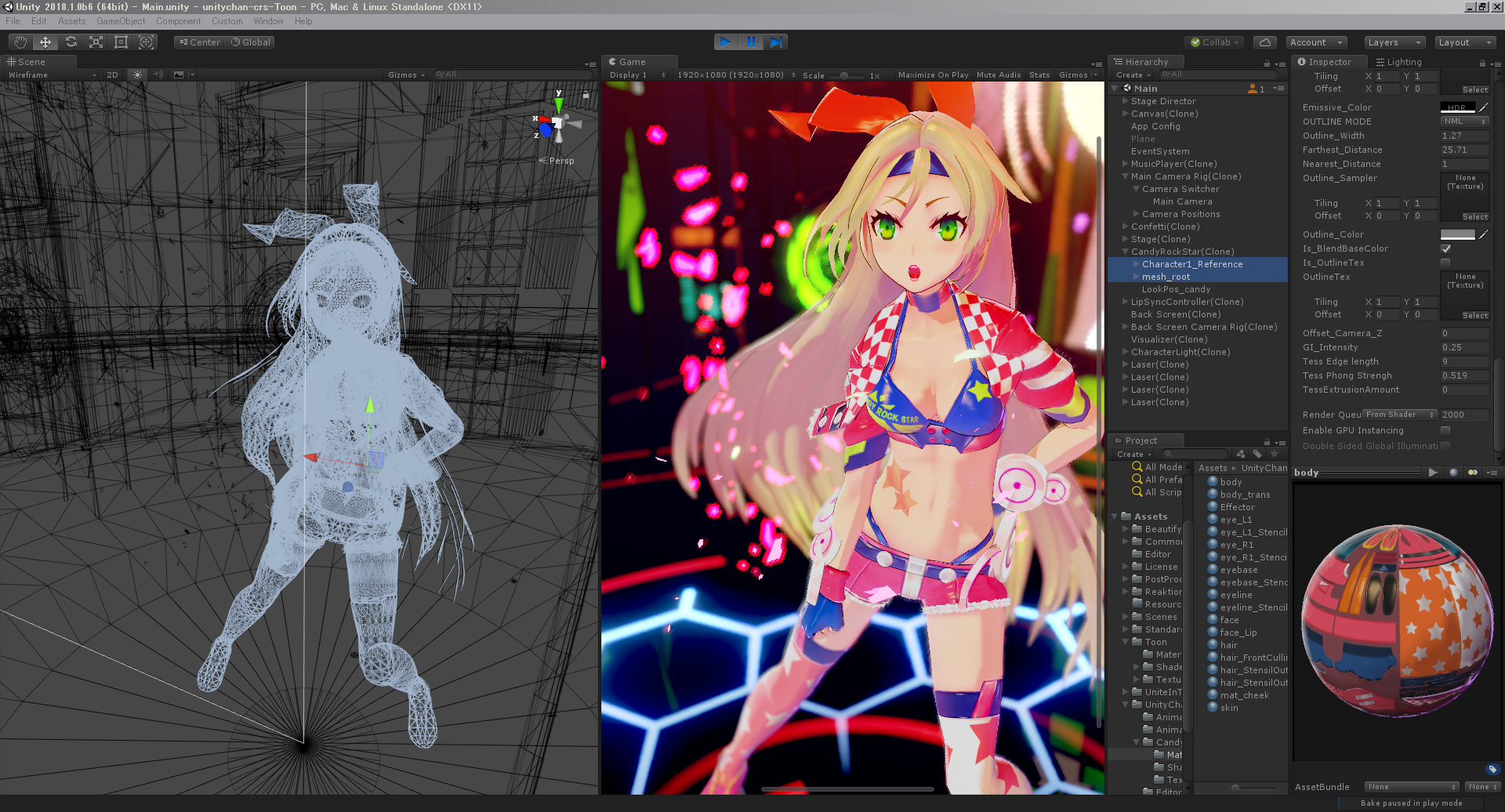
Task: Search by label tag in Project panel
Action: [x=1257, y=454]
